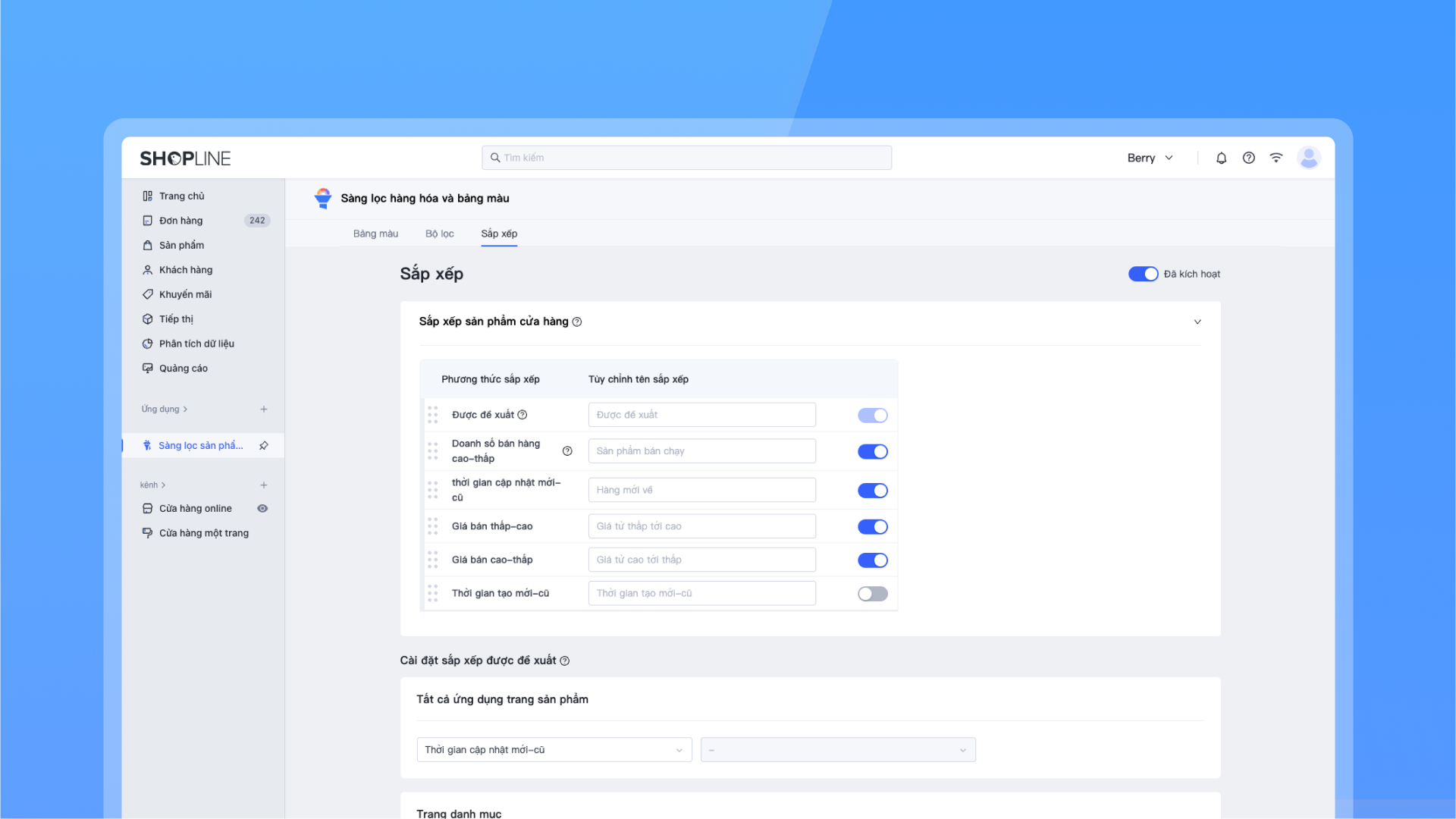This screenshot has width=1456, height=819.
Task: Show help tooltip for Doanh số bán hàng cao–thấp
Action: coord(567,451)
